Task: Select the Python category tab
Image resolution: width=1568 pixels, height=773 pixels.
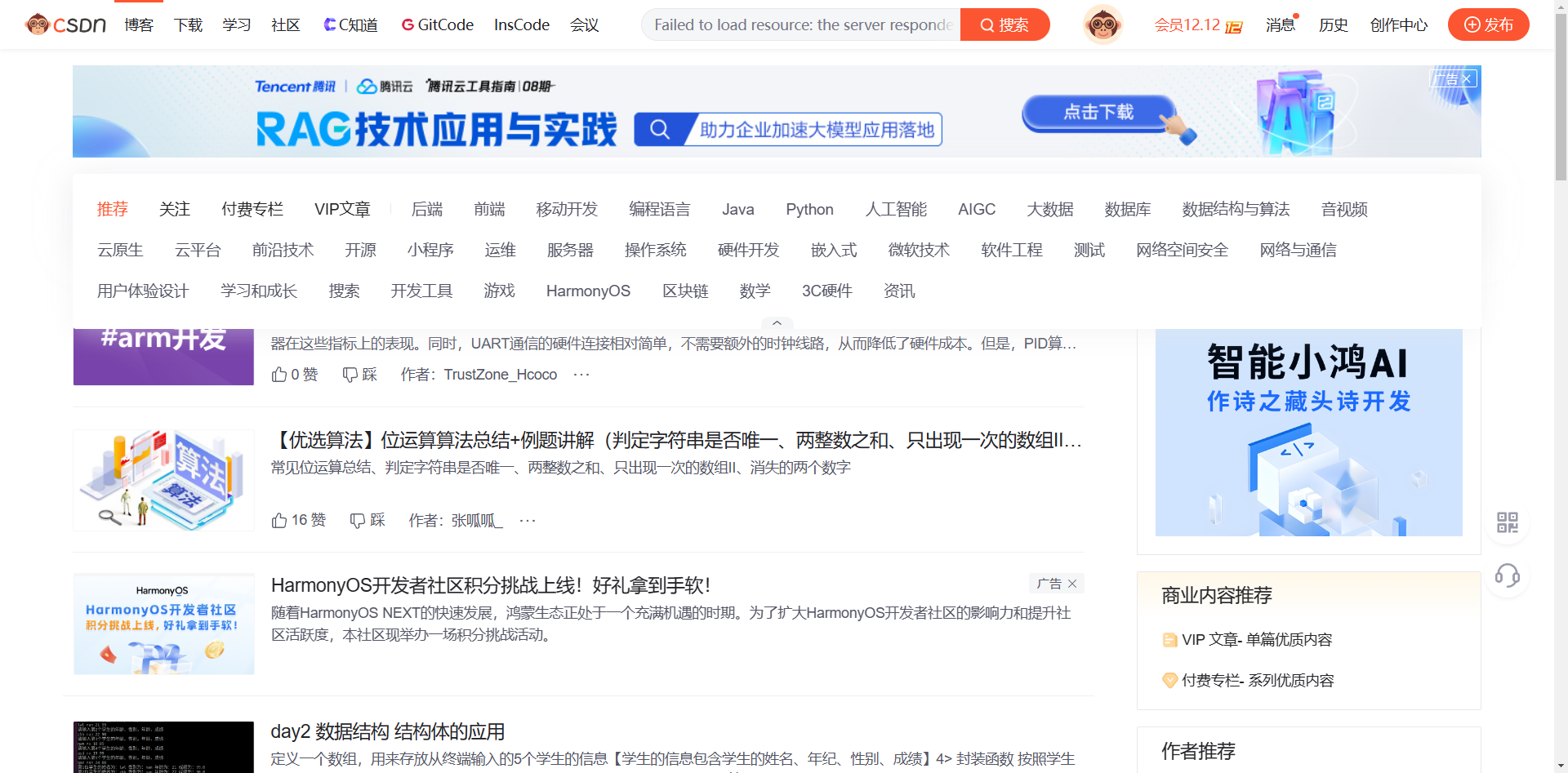Action: pos(809,210)
